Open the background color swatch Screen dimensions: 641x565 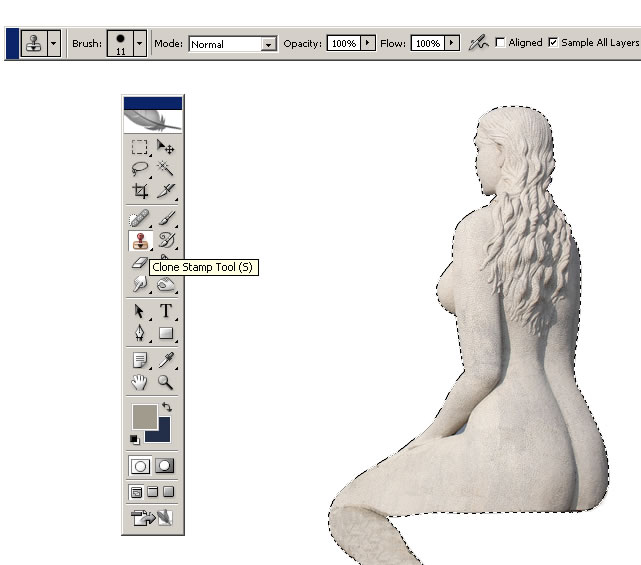[163, 435]
